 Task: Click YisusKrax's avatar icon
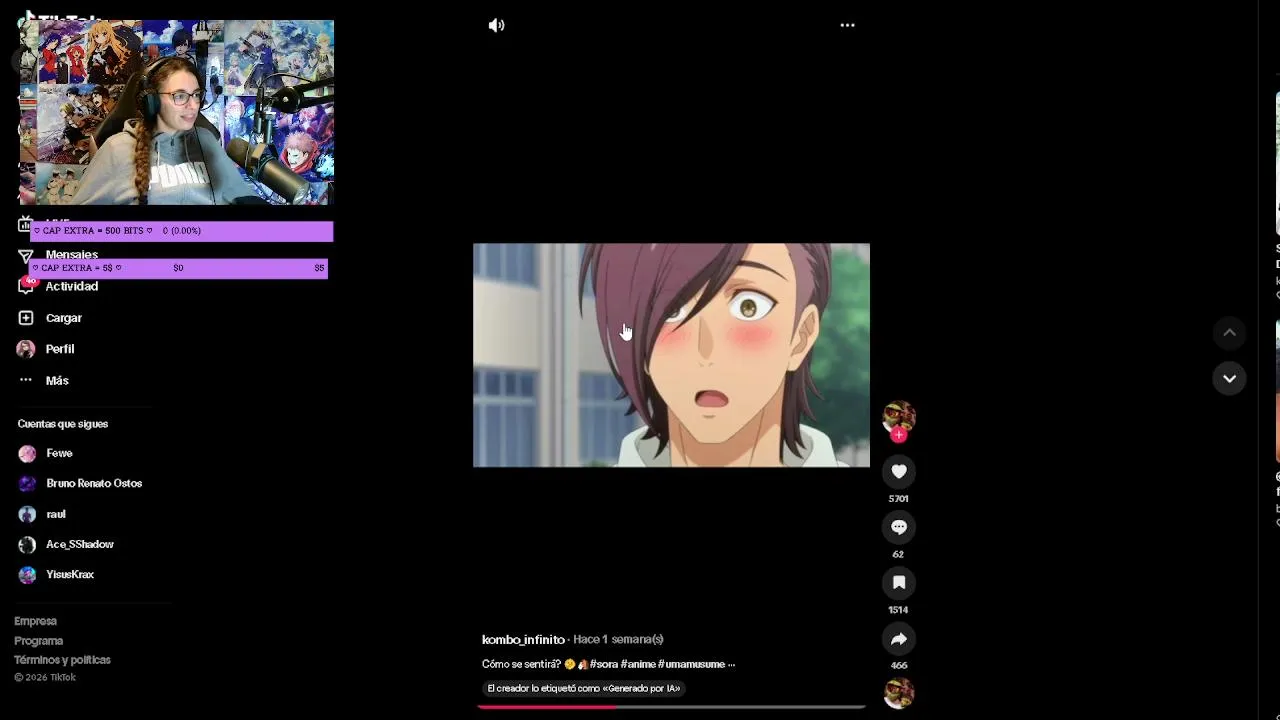[x=27, y=574]
